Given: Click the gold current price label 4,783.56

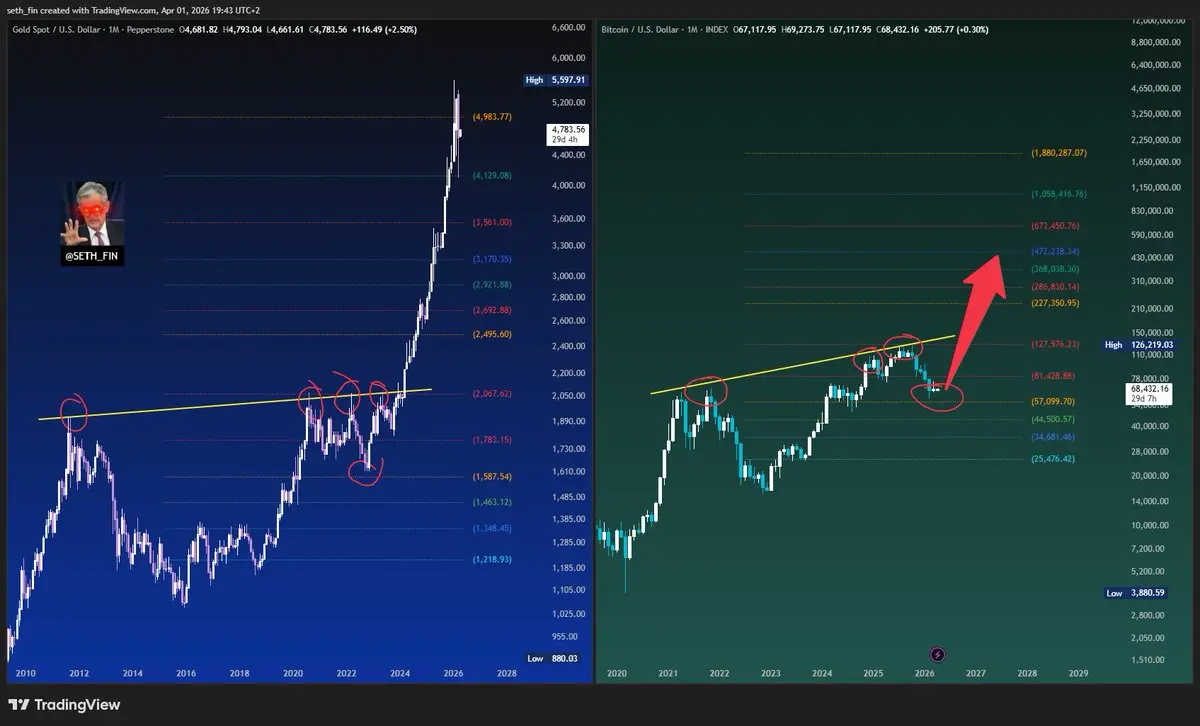Looking at the screenshot, I should click(x=568, y=134).
